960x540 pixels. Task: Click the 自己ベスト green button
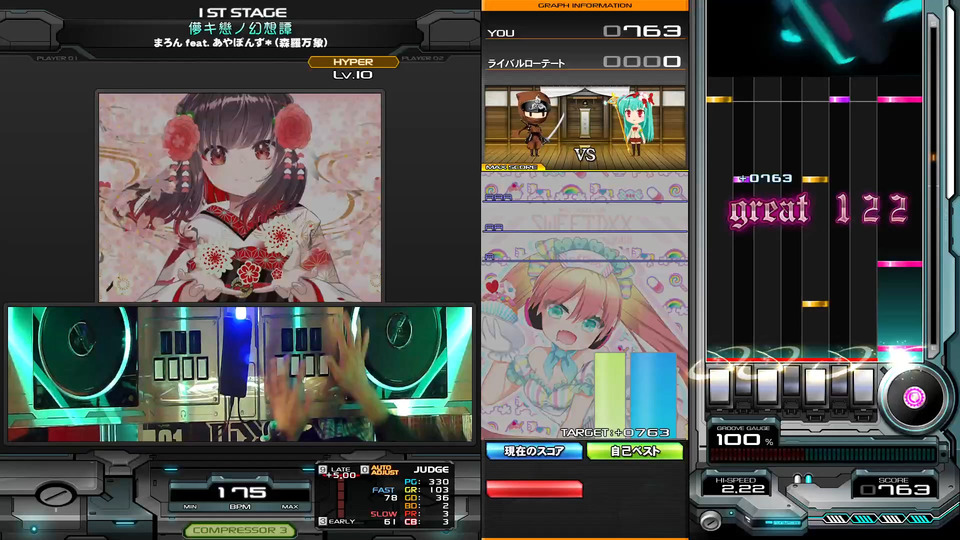coord(634,451)
